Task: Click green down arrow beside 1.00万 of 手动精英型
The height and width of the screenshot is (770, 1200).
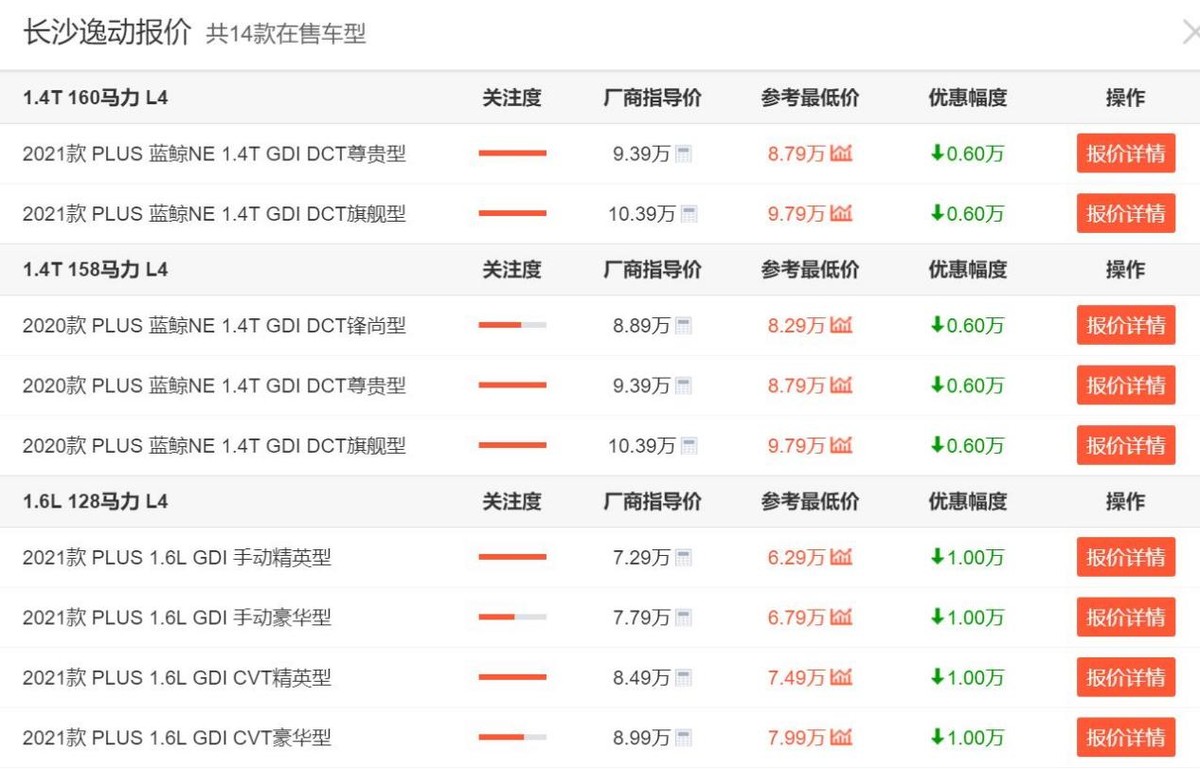Action: [938, 557]
